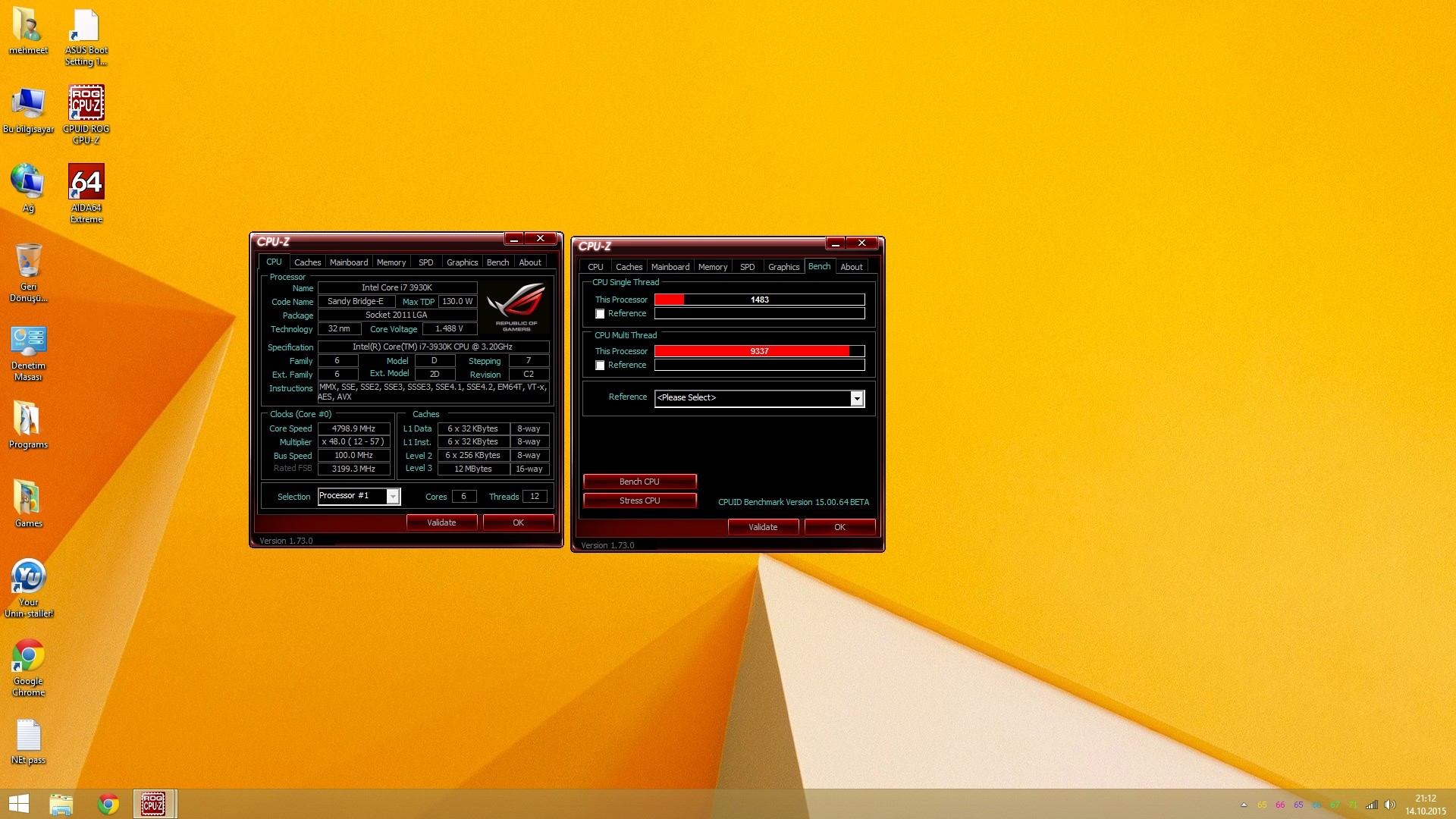Screen dimensions: 1456x819
Task: Click the ROG CPU-Z taskbar button
Action: 154,804
